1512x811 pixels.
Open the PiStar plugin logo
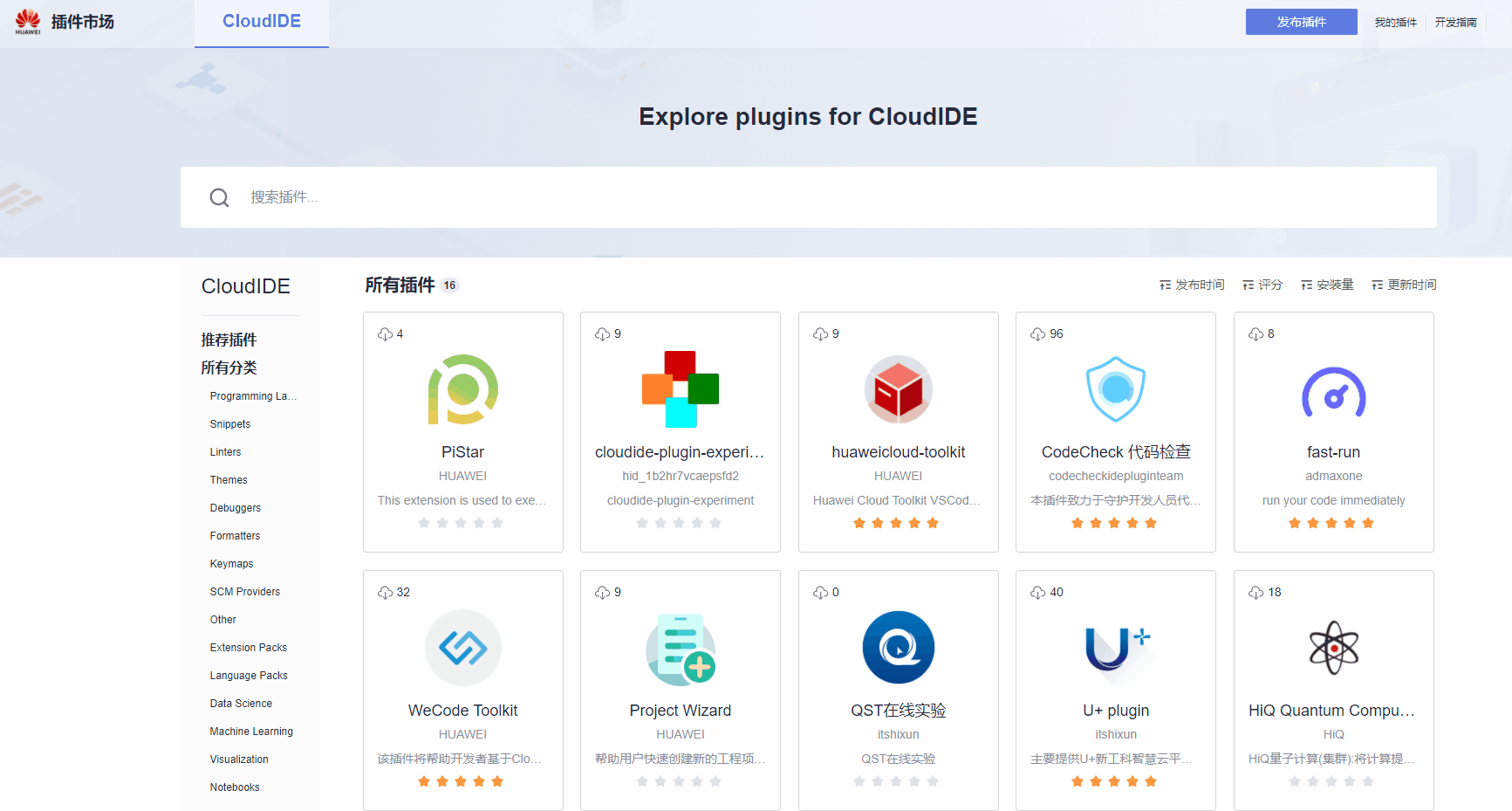(463, 389)
